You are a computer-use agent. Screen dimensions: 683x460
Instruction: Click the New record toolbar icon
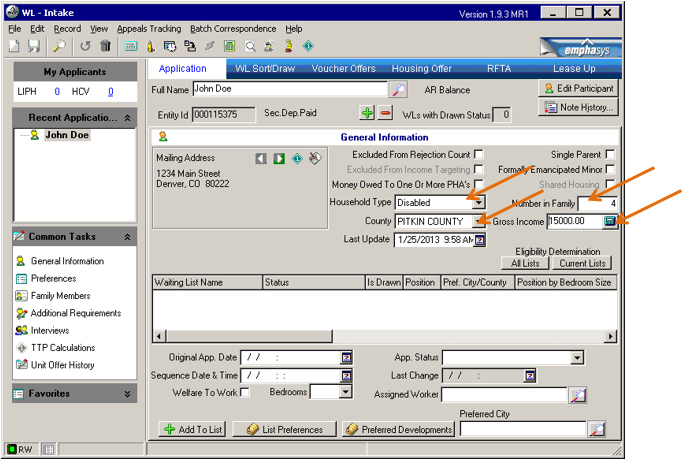pos(14,46)
